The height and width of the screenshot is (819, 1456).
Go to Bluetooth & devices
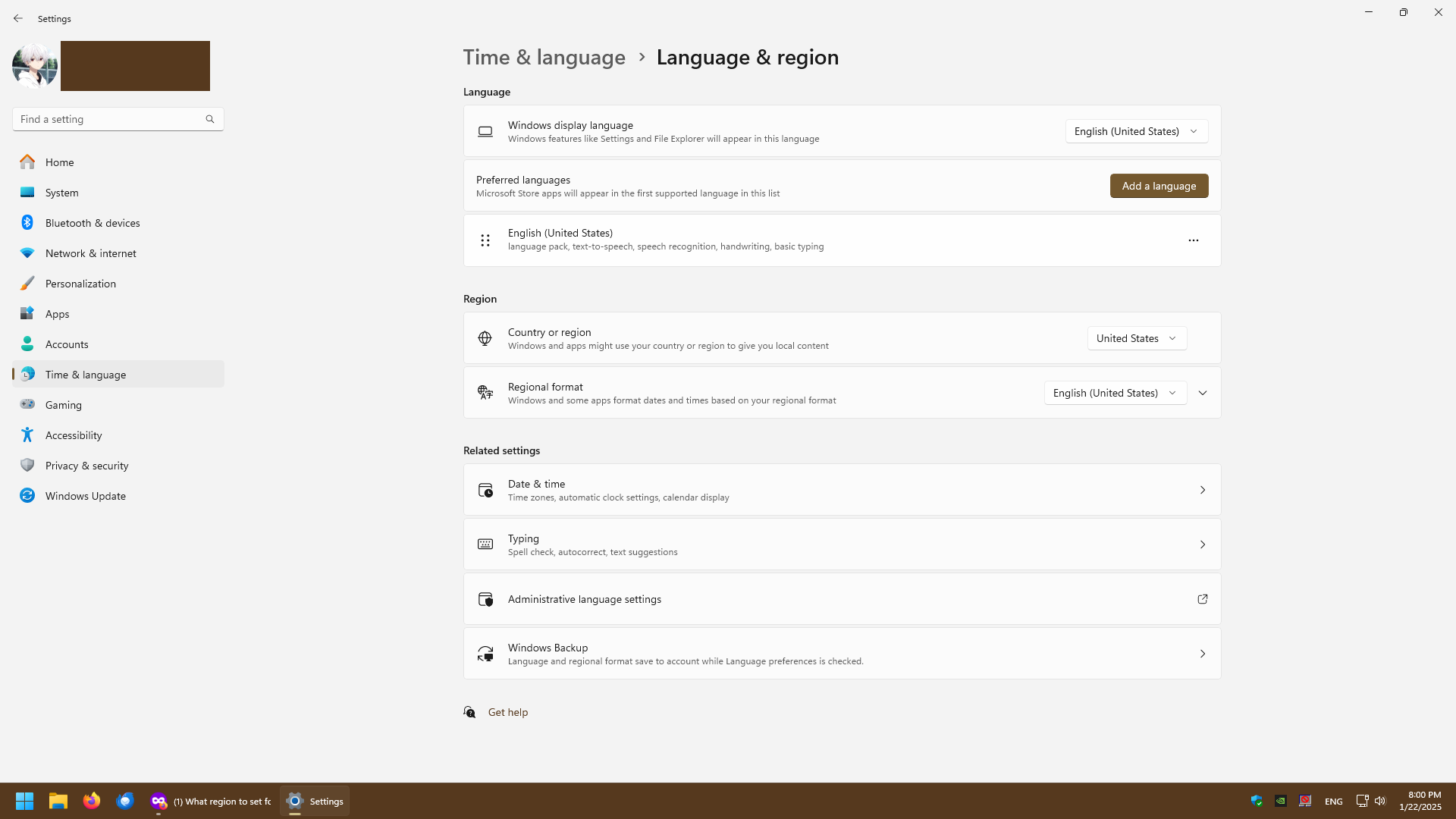118,223
